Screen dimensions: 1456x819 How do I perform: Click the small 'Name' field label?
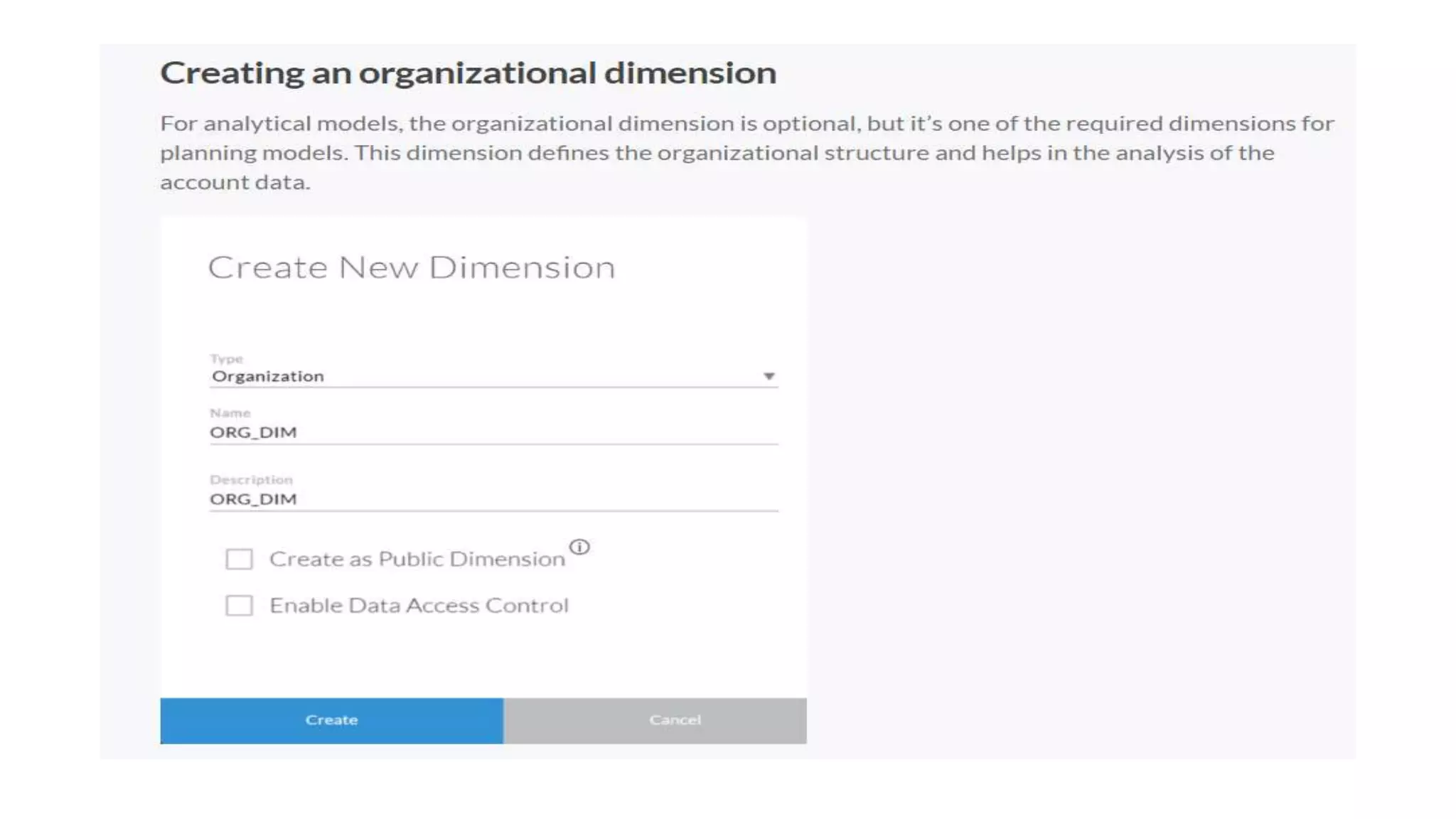tap(230, 413)
